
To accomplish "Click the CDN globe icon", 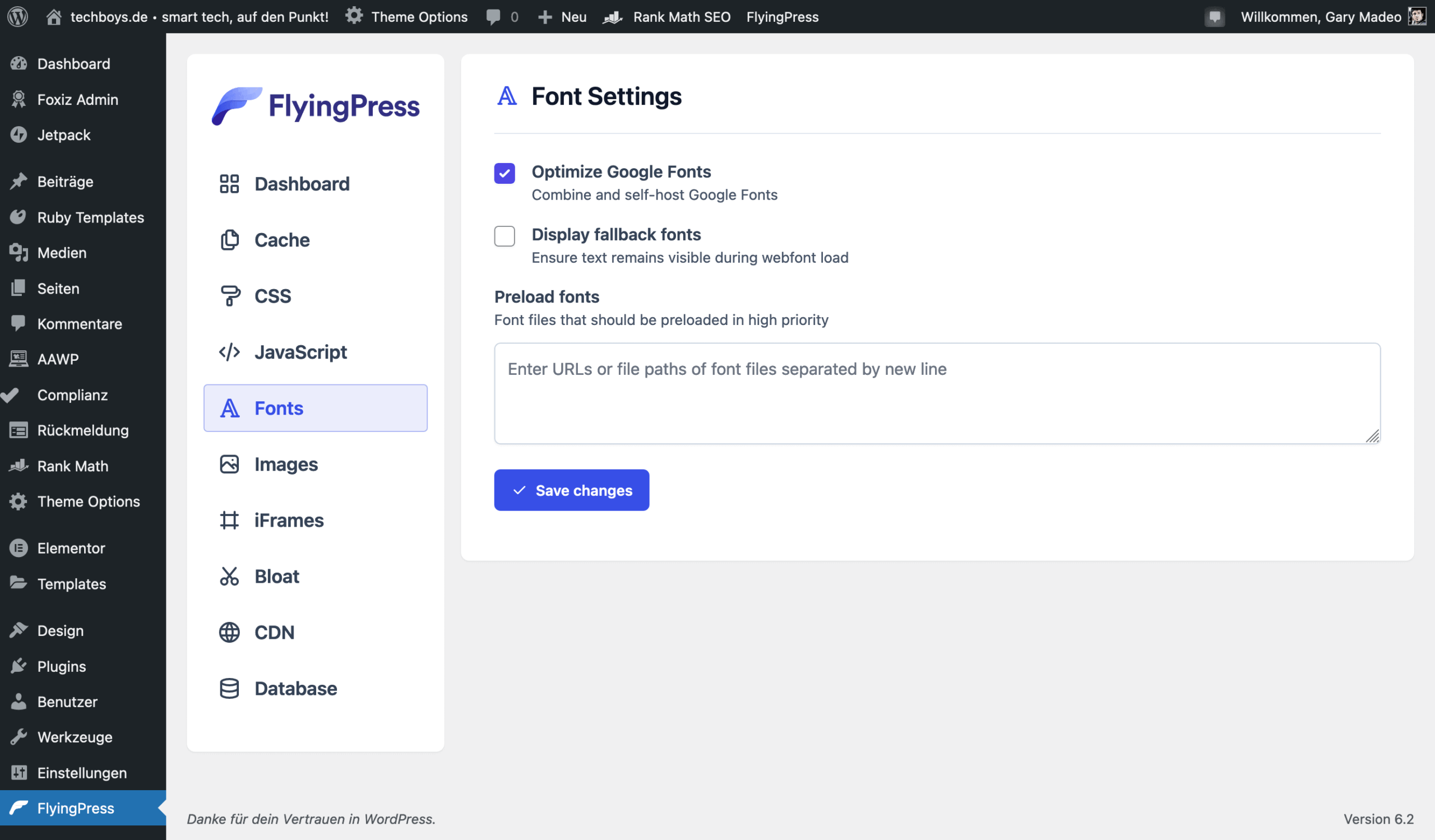I will tap(229, 632).
